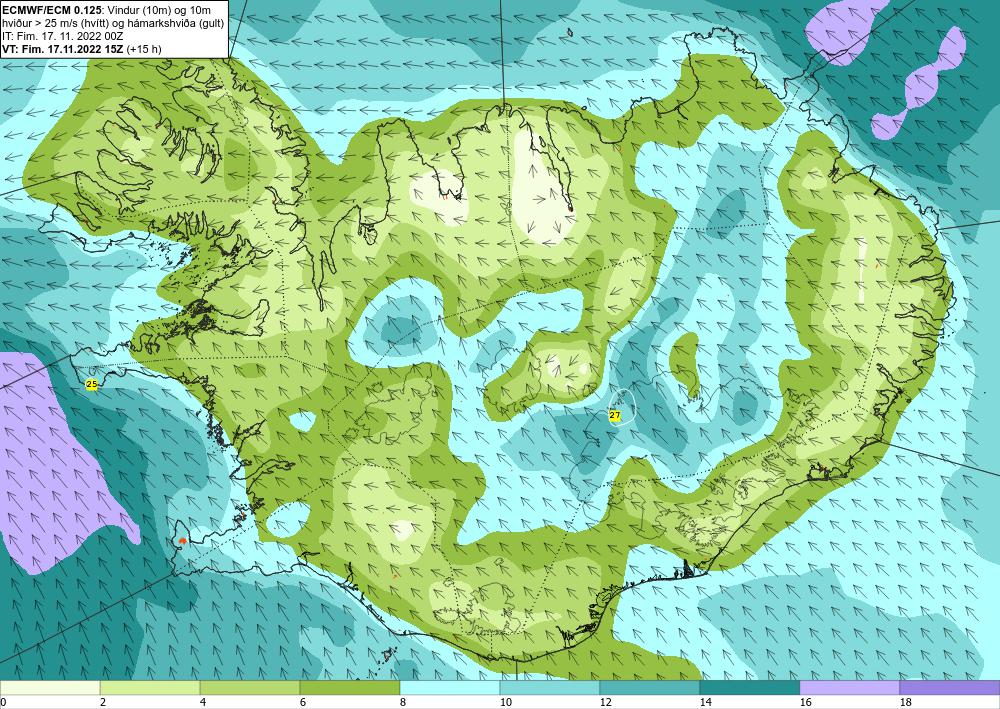Pick the medium green 4–6 legend swatch

pos(250,688)
